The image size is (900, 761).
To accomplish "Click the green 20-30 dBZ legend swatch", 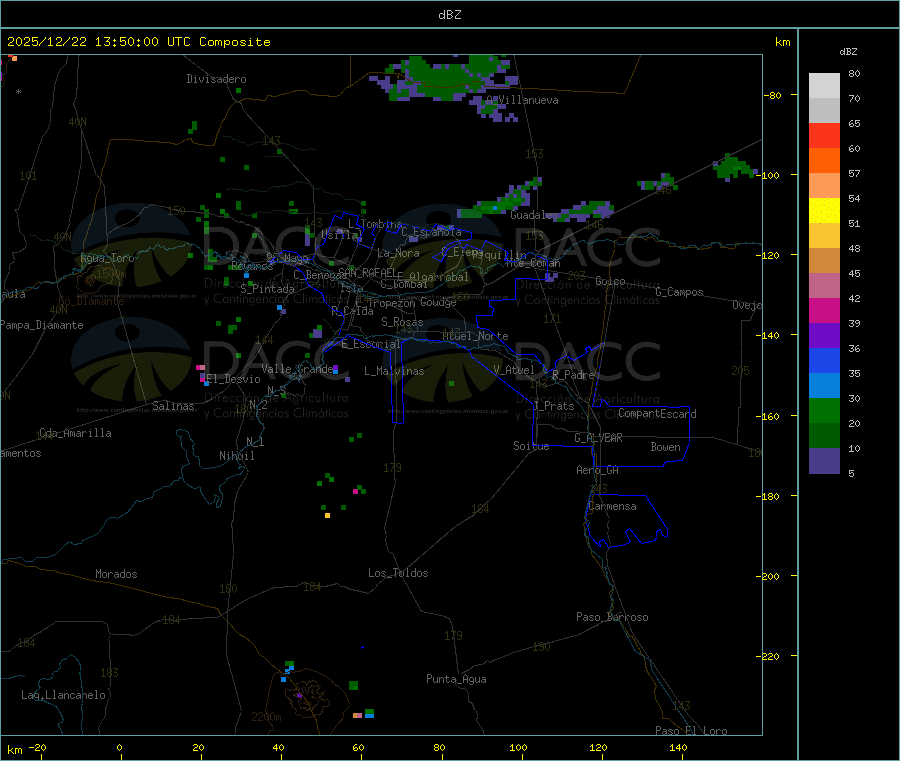I will point(824,410).
